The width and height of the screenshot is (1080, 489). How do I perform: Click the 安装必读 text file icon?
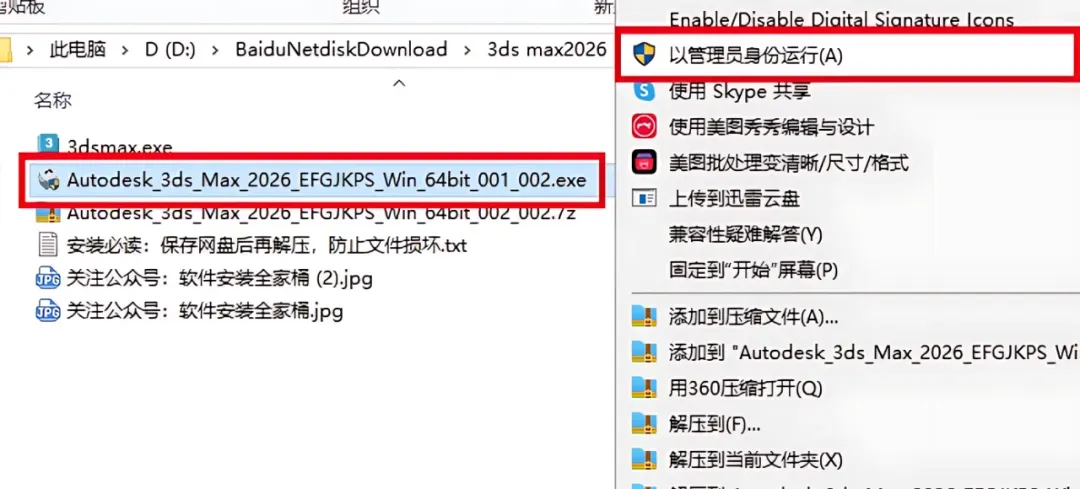(x=48, y=245)
